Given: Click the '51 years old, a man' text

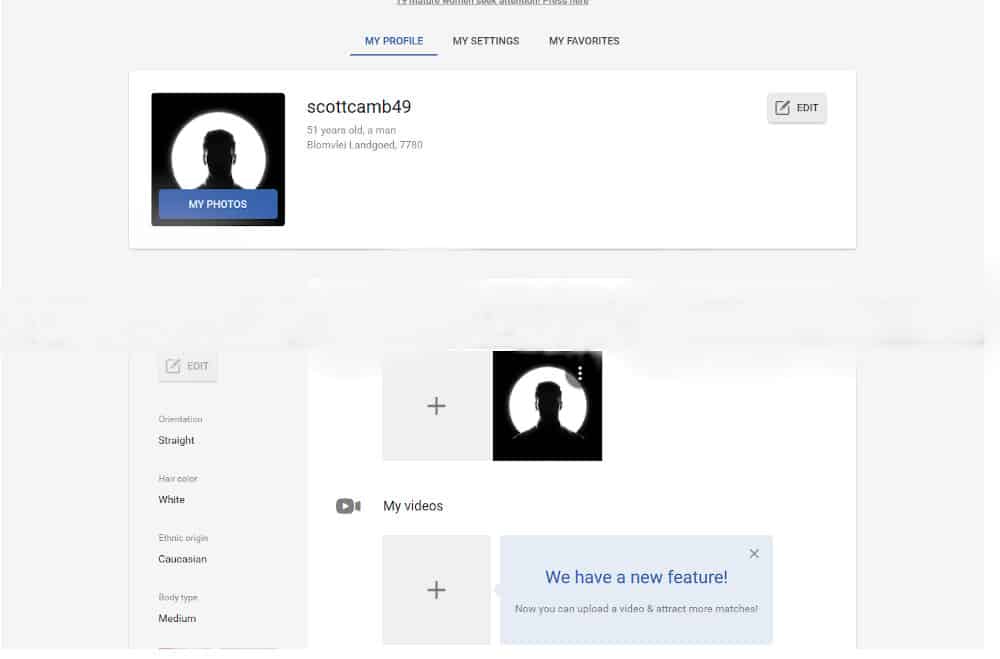Looking at the screenshot, I should pyautogui.click(x=351, y=130).
